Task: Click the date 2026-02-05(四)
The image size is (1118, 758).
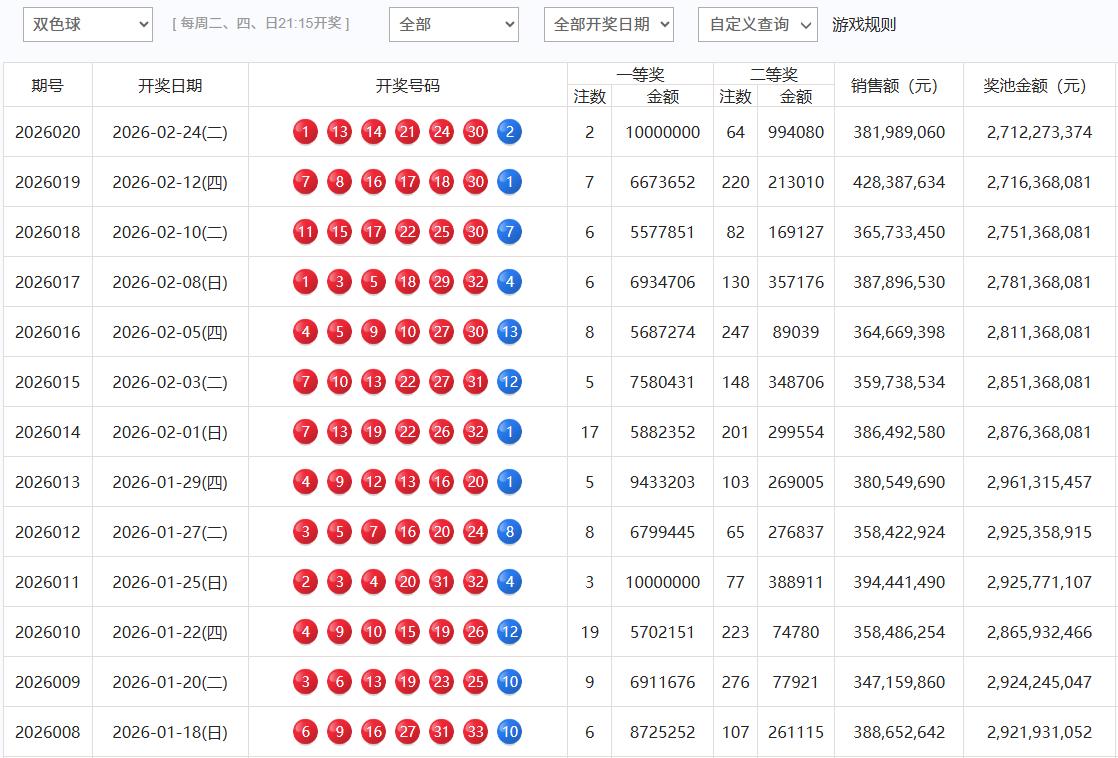Action: 170,332
